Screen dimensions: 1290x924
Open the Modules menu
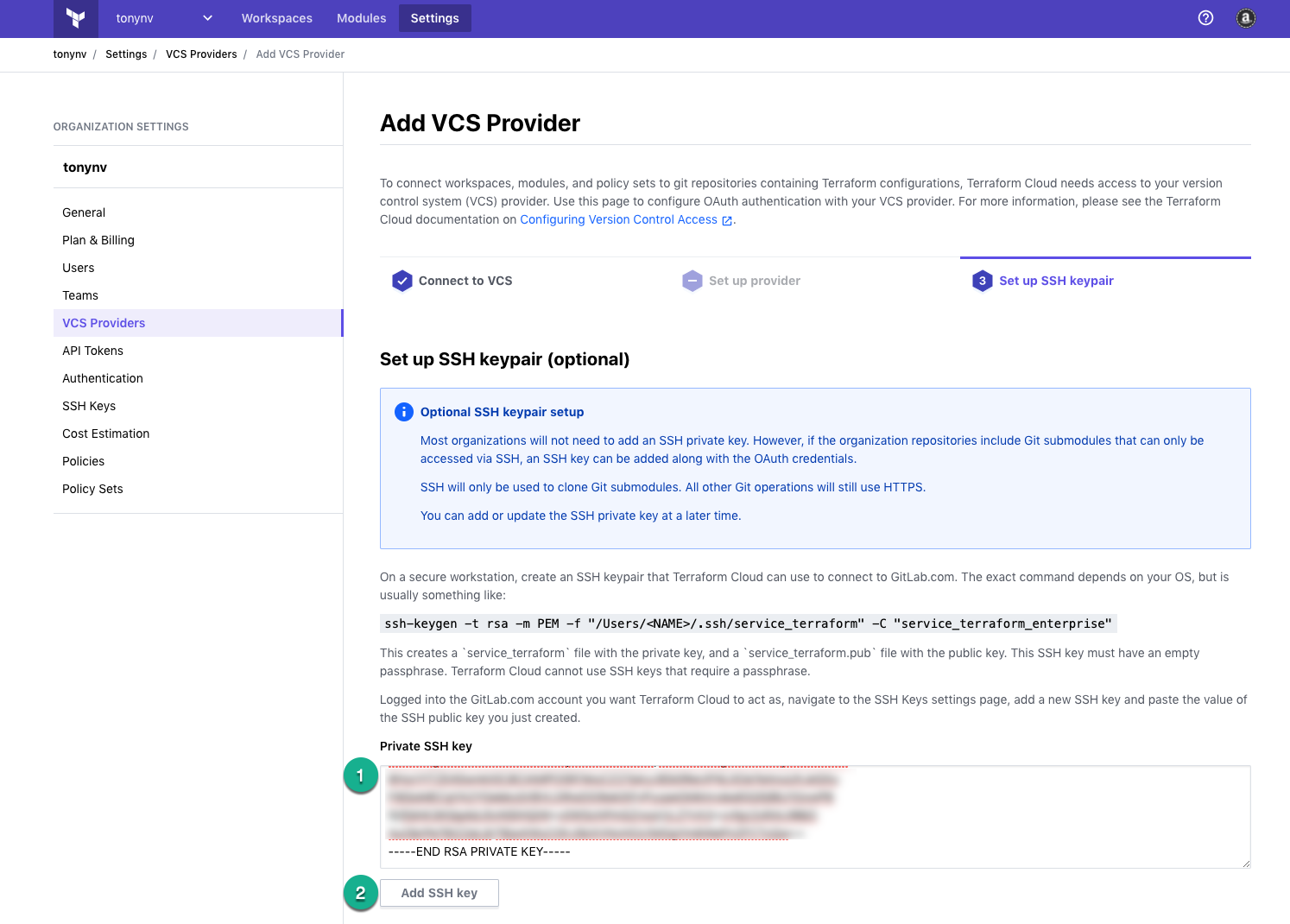coord(362,18)
